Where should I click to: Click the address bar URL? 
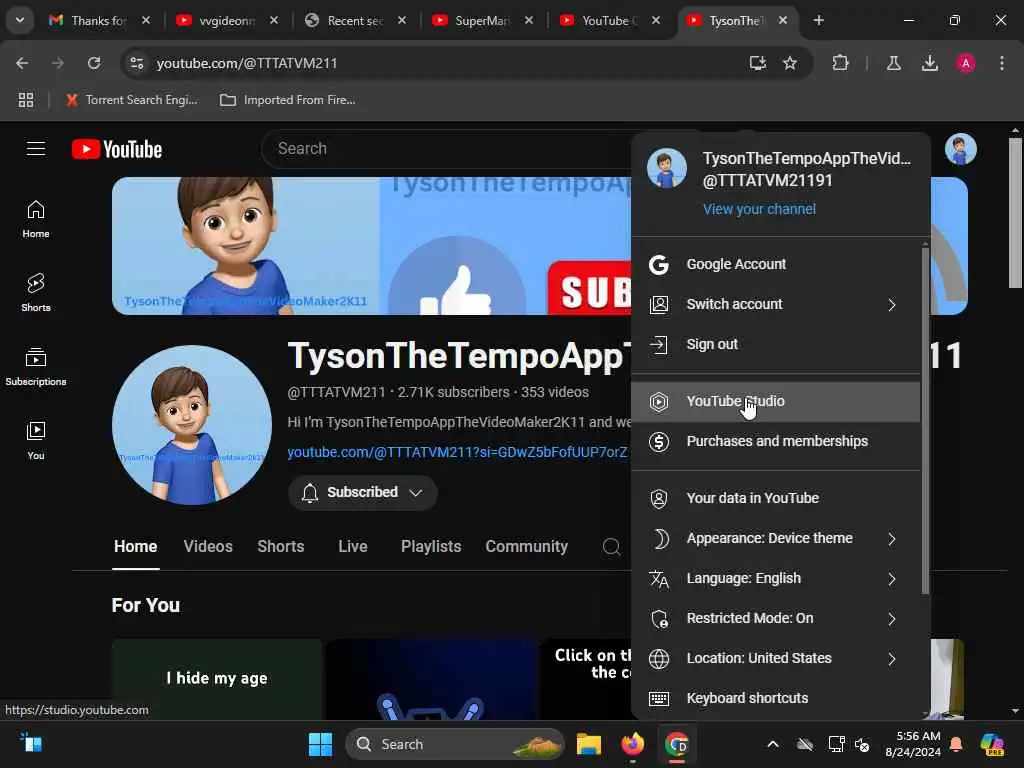click(x=247, y=63)
